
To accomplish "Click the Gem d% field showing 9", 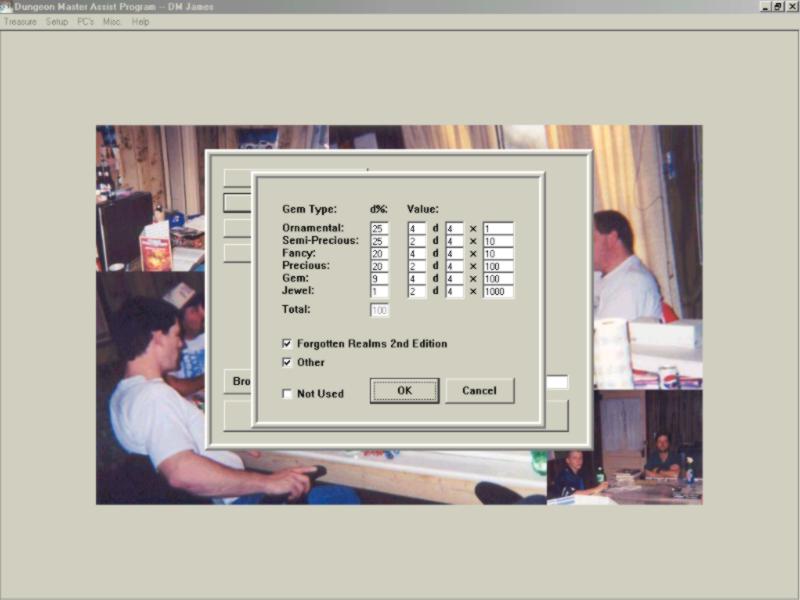I will coord(379,279).
